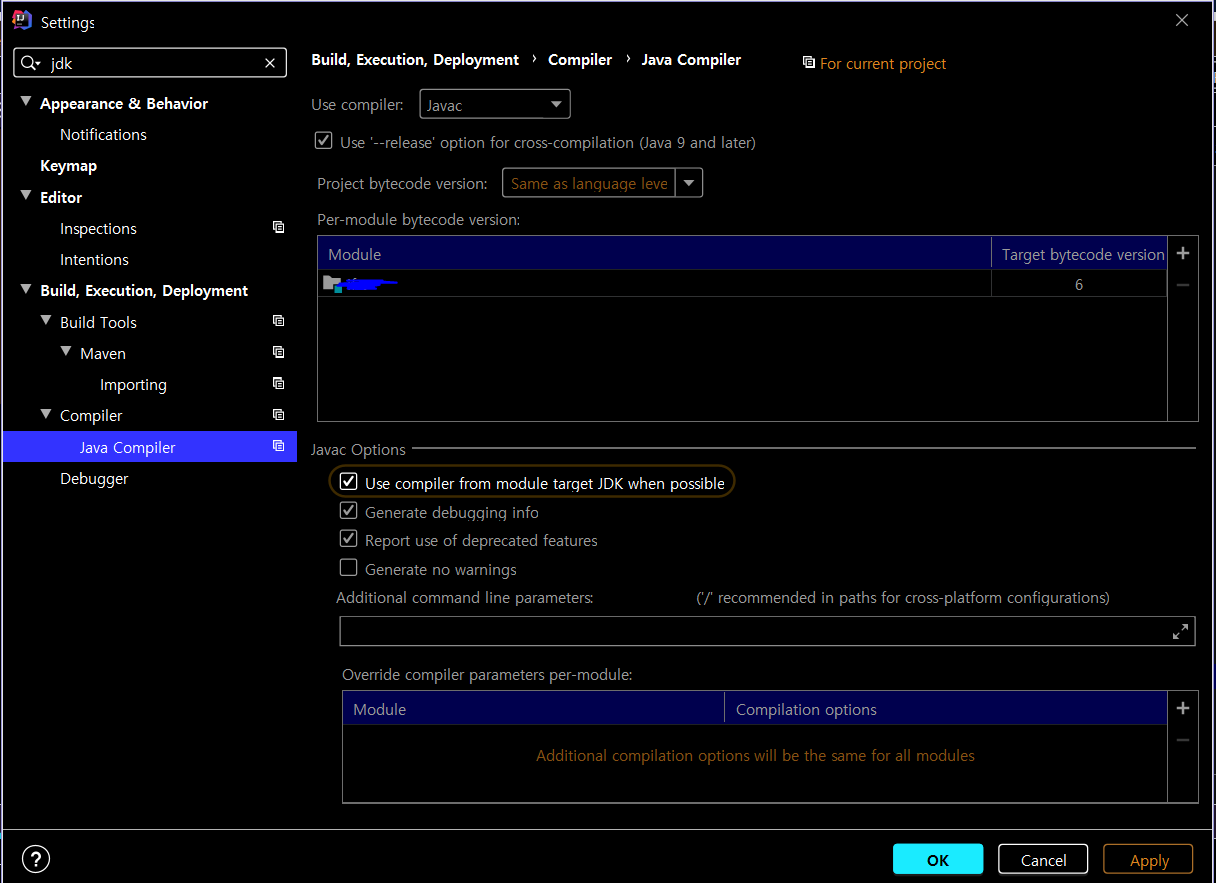This screenshot has height=883, width=1216.
Task: Collapse the Editor tree node
Action: pos(26,196)
